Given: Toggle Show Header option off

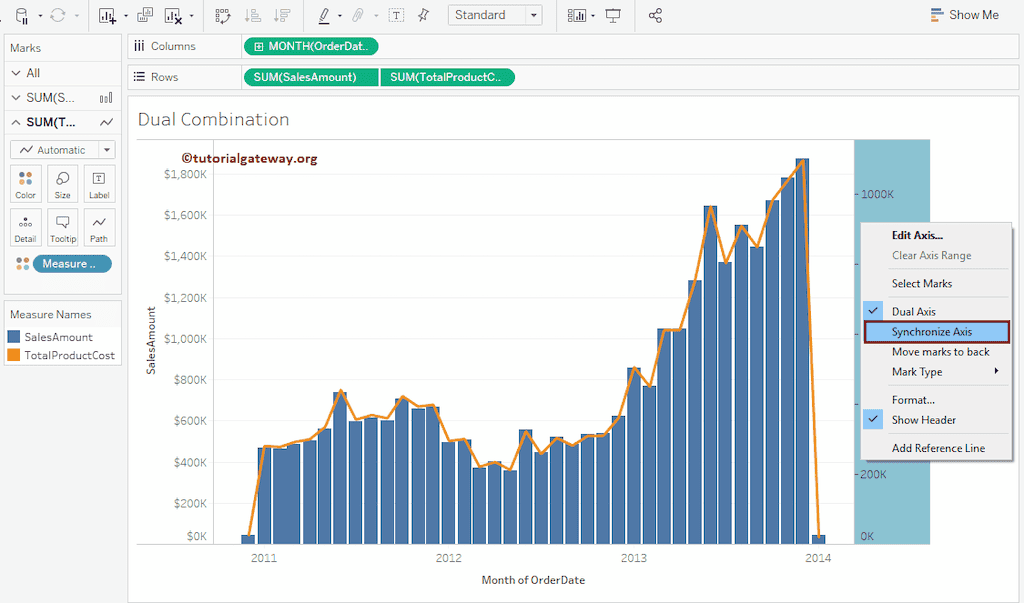Looking at the screenshot, I should coord(923,420).
